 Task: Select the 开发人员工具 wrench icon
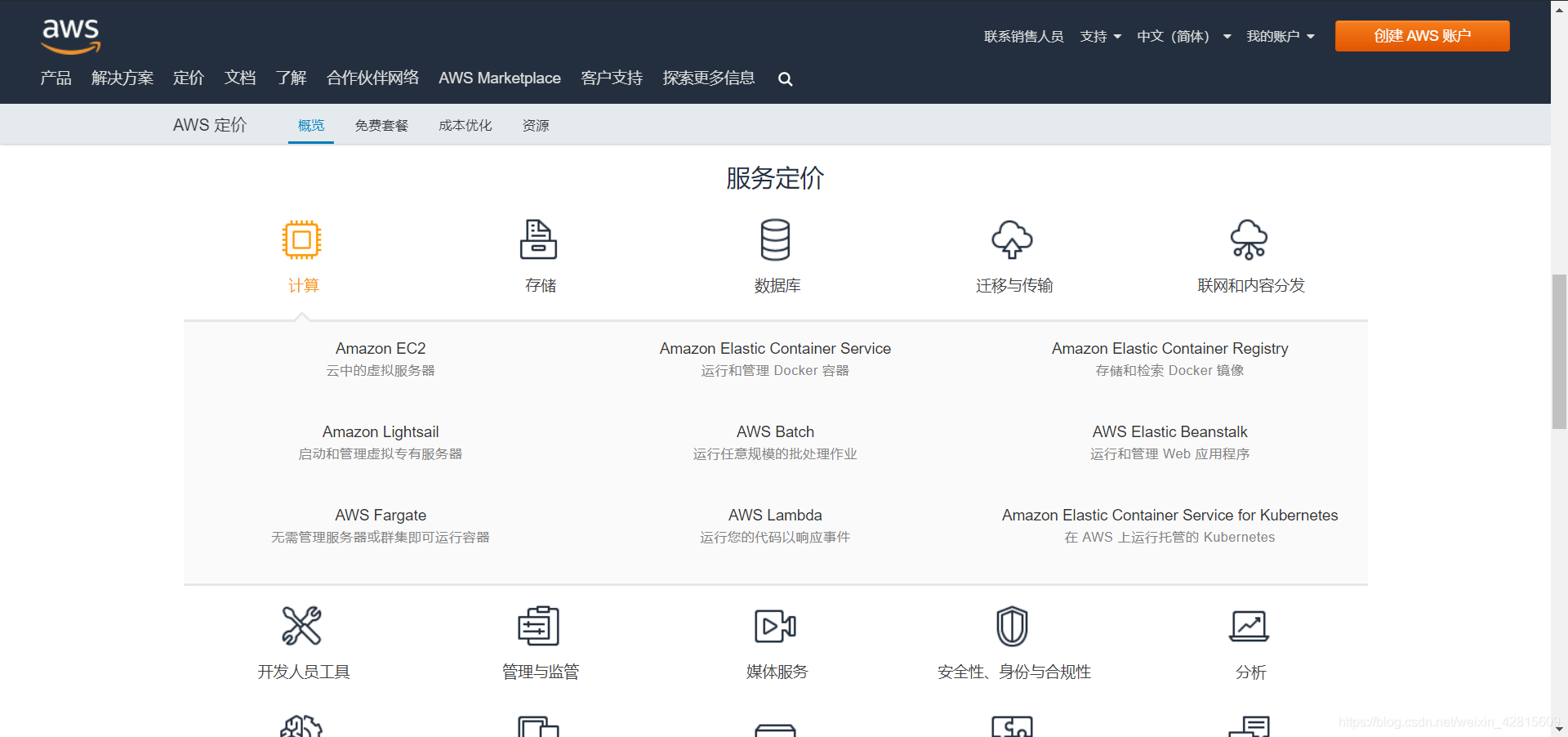pos(302,626)
